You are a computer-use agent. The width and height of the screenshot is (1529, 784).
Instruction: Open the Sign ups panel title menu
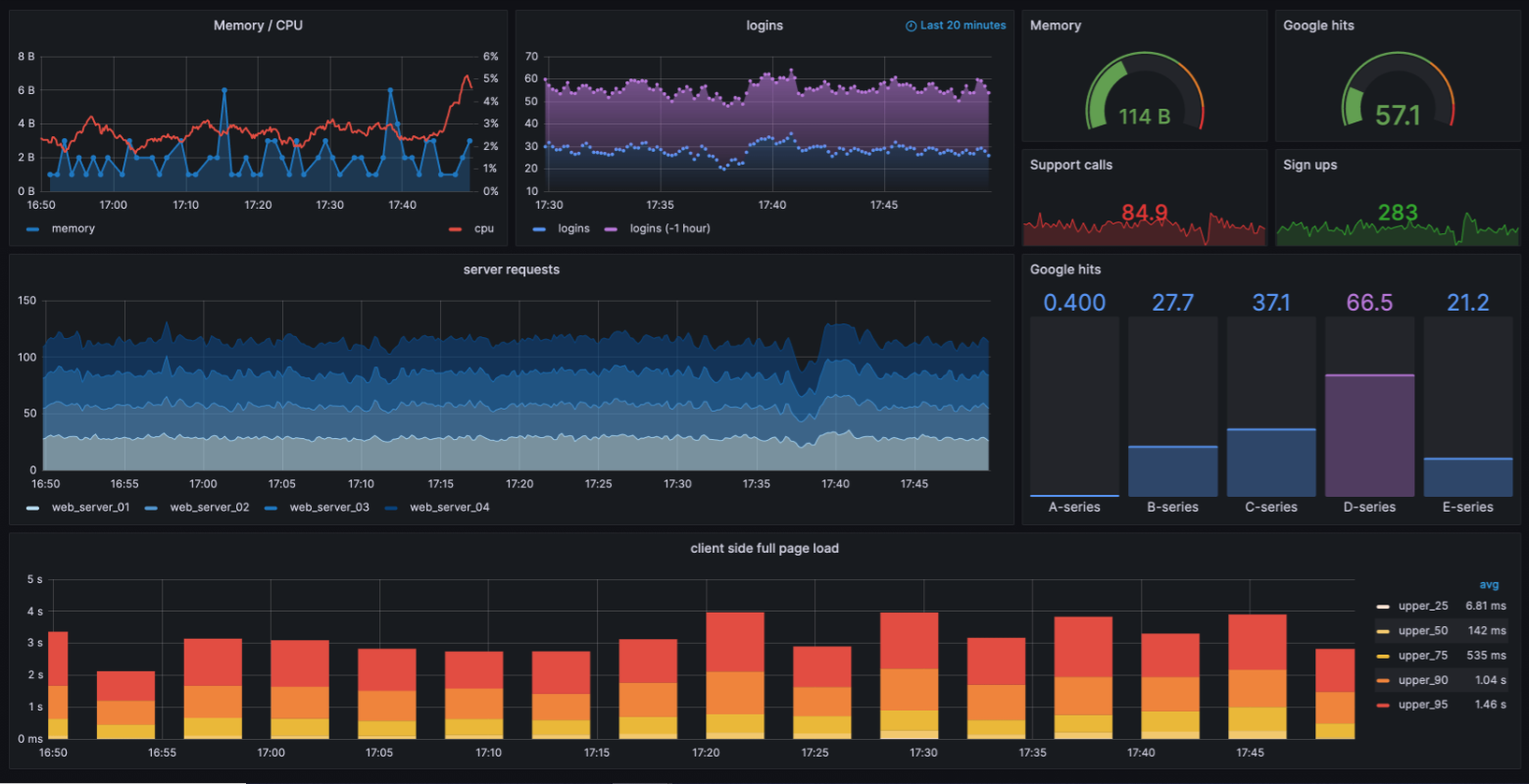click(1309, 165)
